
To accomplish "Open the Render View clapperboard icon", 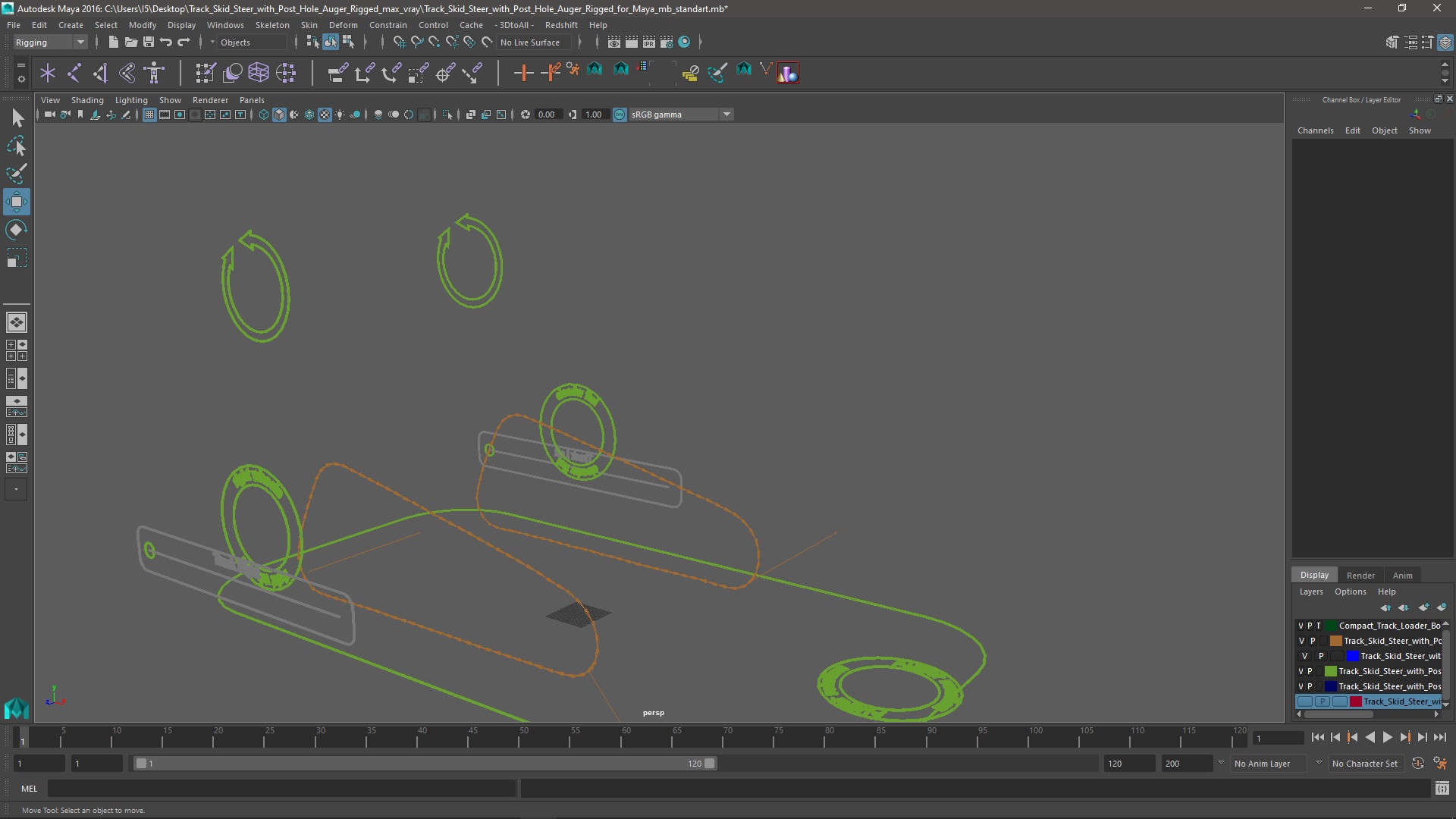I will [x=614, y=42].
